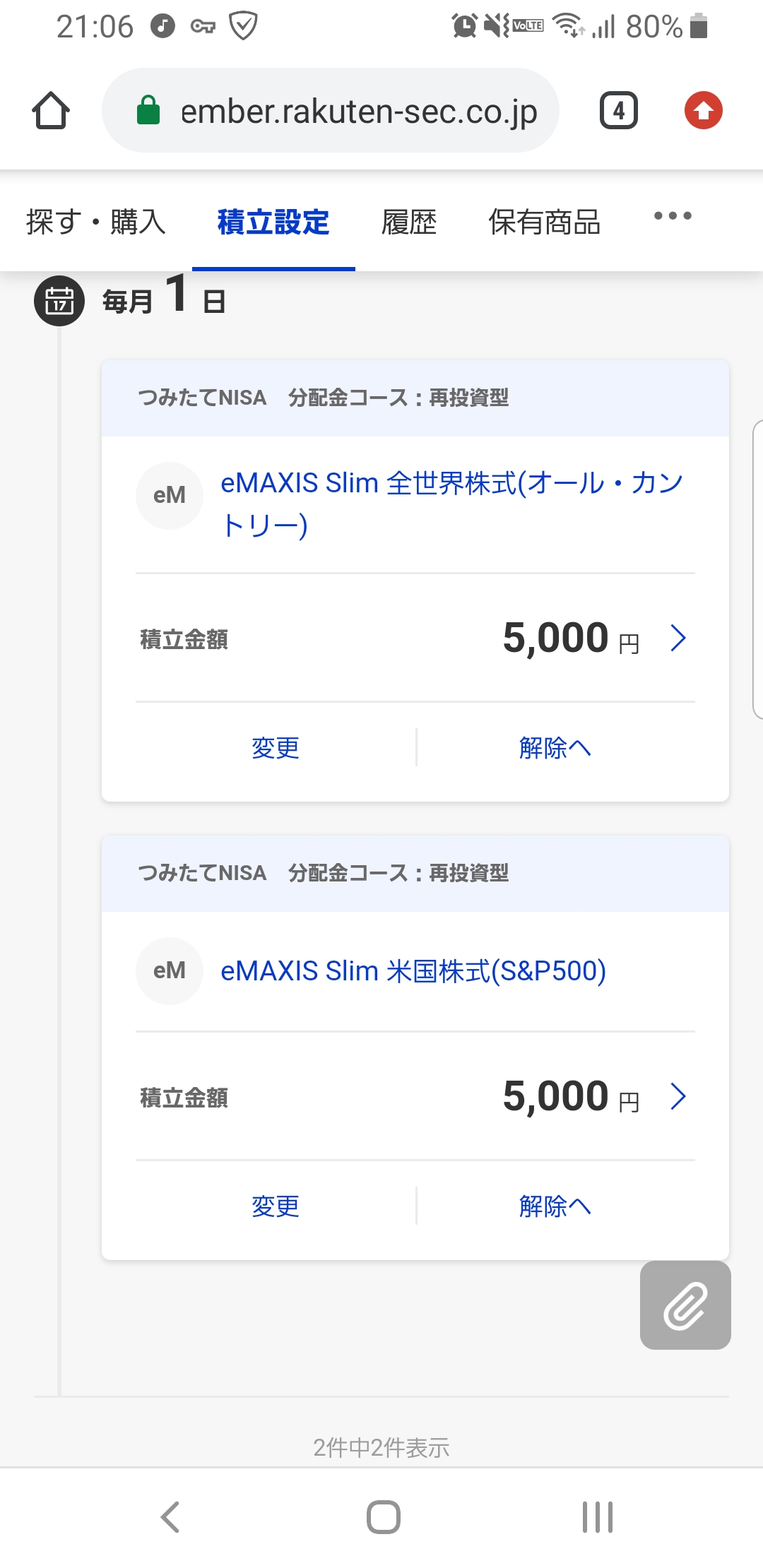Image resolution: width=763 pixels, height=1568 pixels.
Task: Open eMAXIS Slim 米国株式(S&P500) link
Action: pos(413,971)
